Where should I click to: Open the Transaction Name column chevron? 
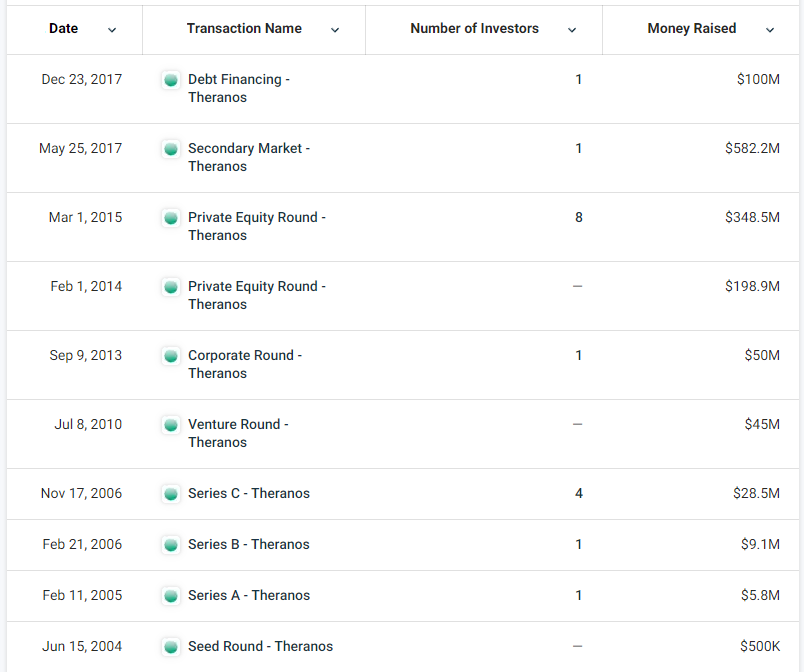[335, 30]
